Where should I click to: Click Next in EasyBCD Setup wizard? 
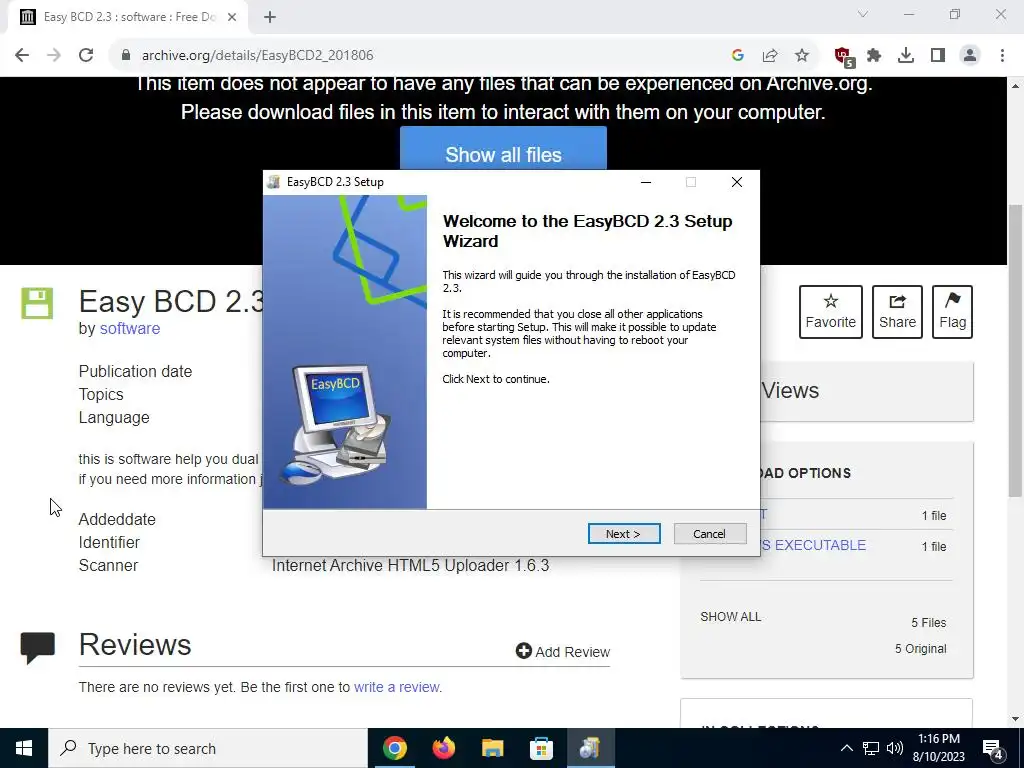tap(624, 534)
